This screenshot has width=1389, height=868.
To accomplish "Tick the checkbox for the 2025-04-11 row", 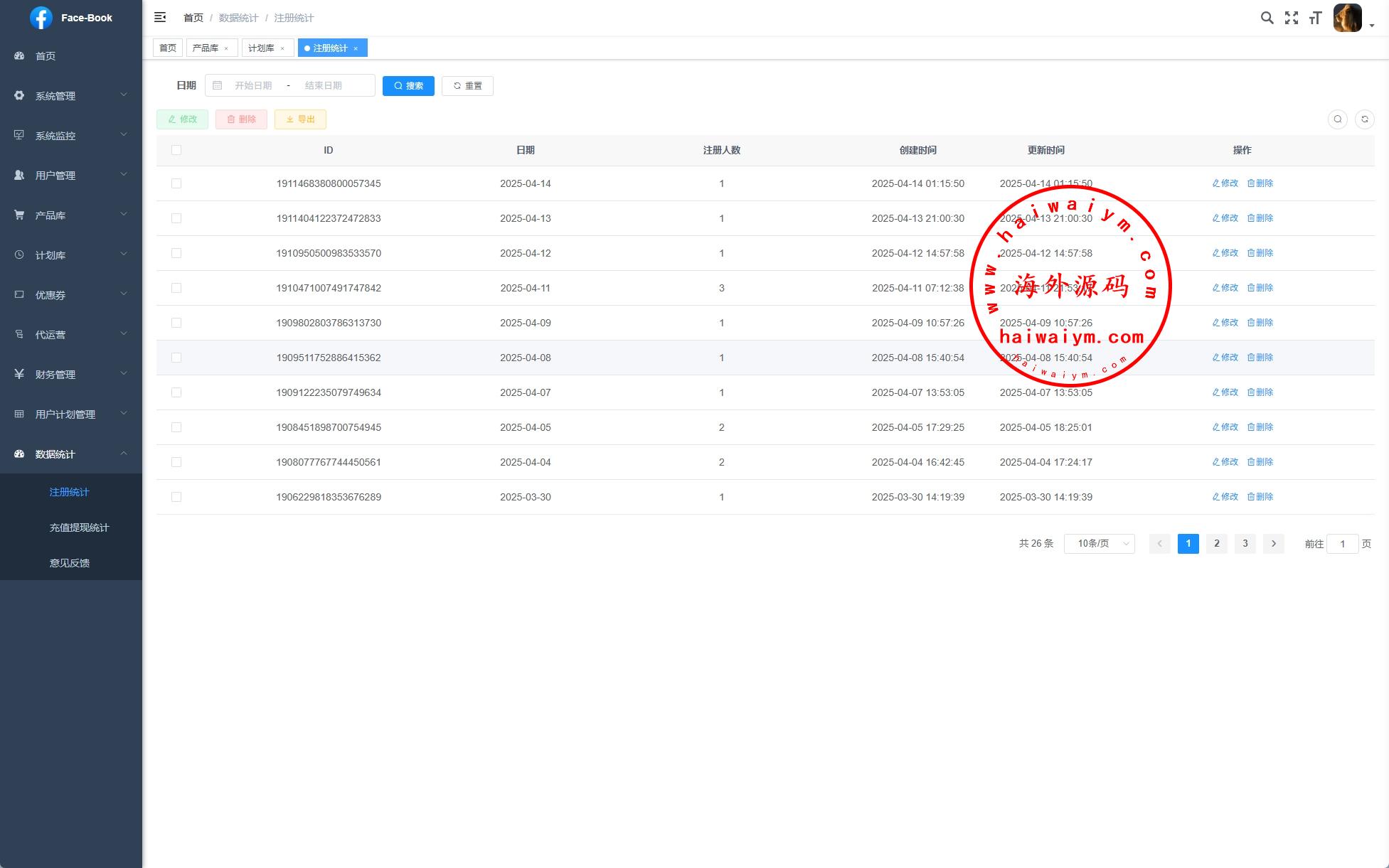I will (x=176, y=288).
